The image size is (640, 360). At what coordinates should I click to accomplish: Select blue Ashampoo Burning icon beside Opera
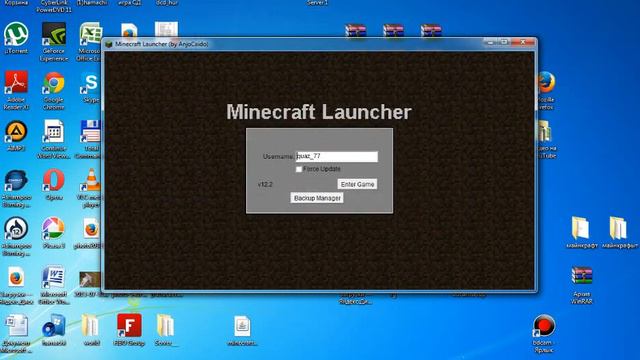click(x=16, y=180)
